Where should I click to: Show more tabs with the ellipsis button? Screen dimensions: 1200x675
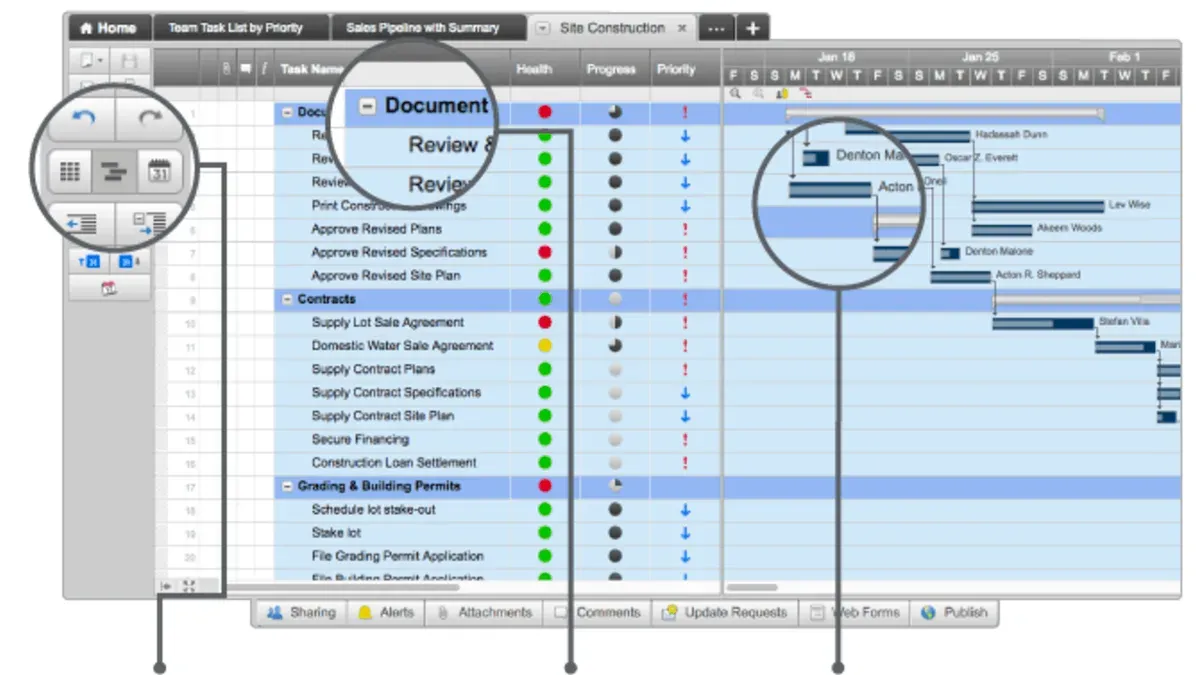(716, 28)
